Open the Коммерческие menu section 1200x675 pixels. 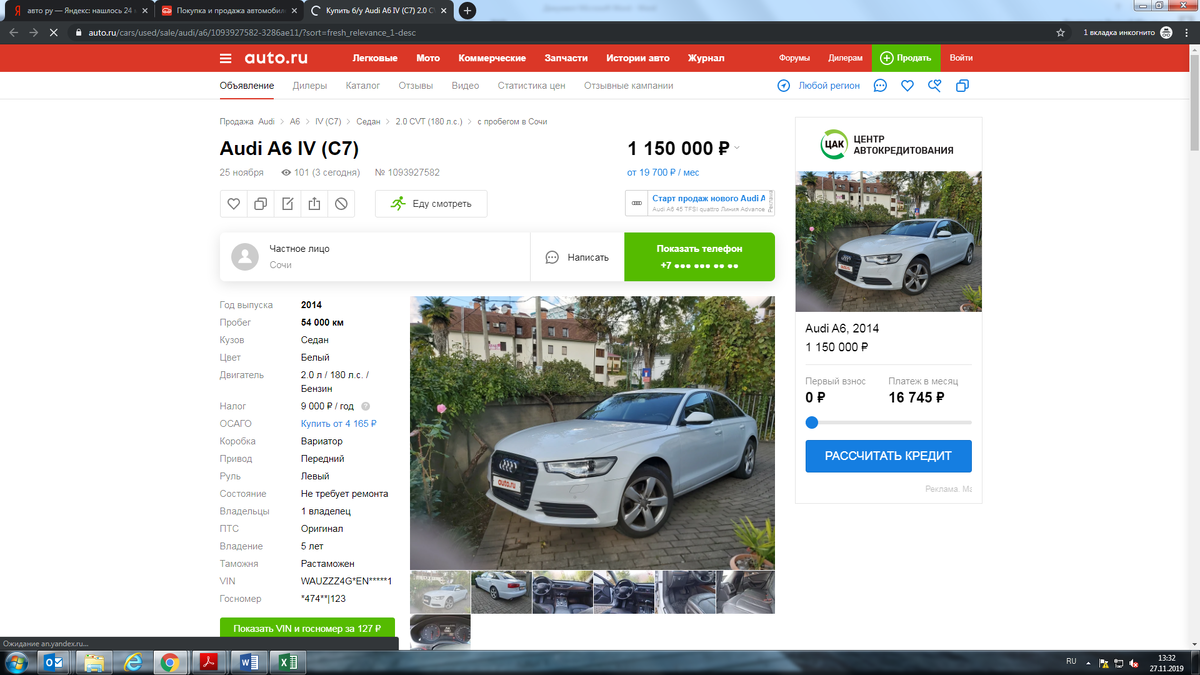click(492, 58)
